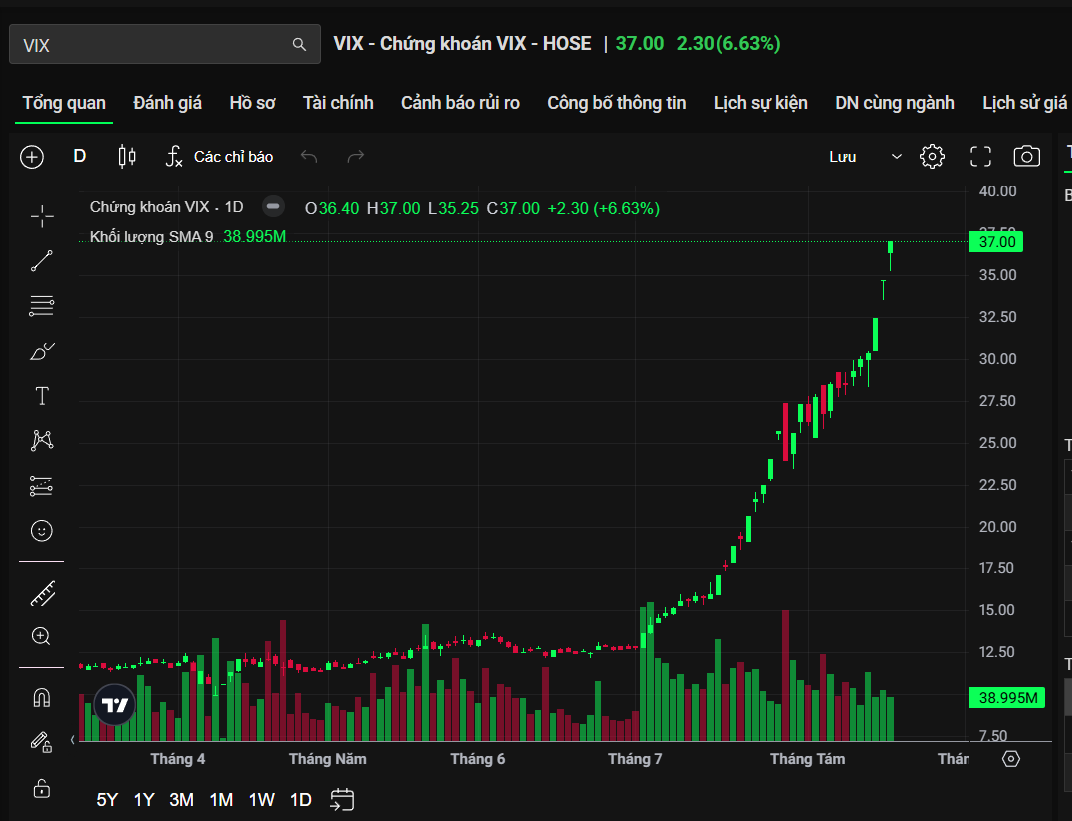Undo the last chart action
The width and height of the screenshot is (1072, 821).
[x=309, y=157]
